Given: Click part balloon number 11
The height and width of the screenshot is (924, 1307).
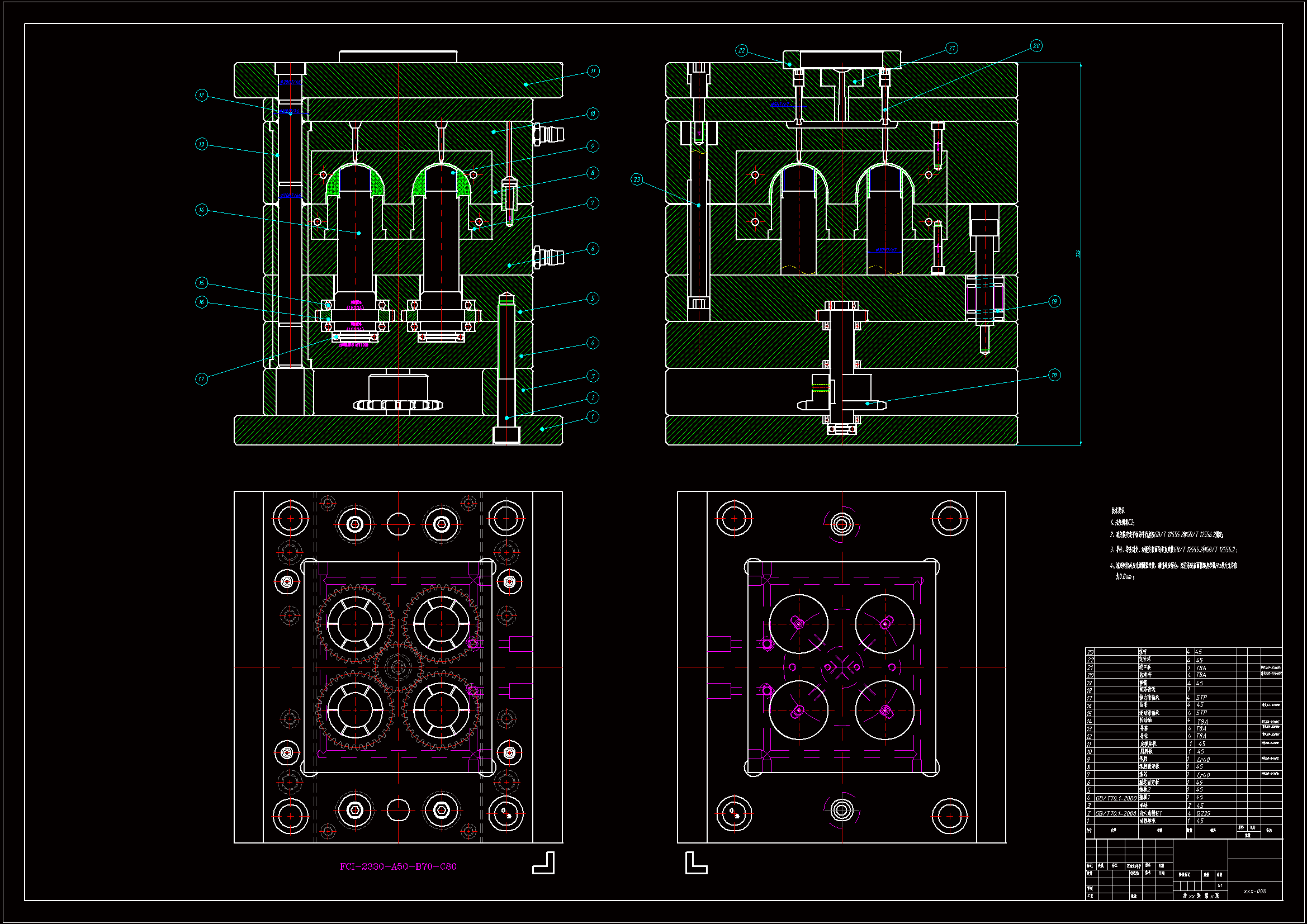Looking at the screenshot, I should point(593,71).
